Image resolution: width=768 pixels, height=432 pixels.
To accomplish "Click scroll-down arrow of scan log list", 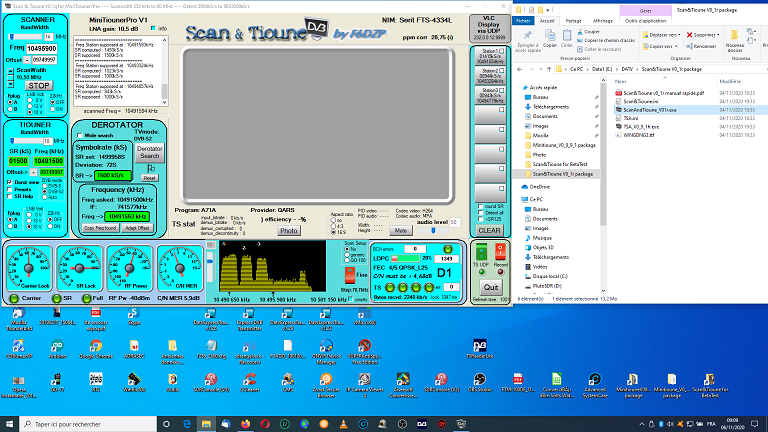I will (x=164, y=102).
